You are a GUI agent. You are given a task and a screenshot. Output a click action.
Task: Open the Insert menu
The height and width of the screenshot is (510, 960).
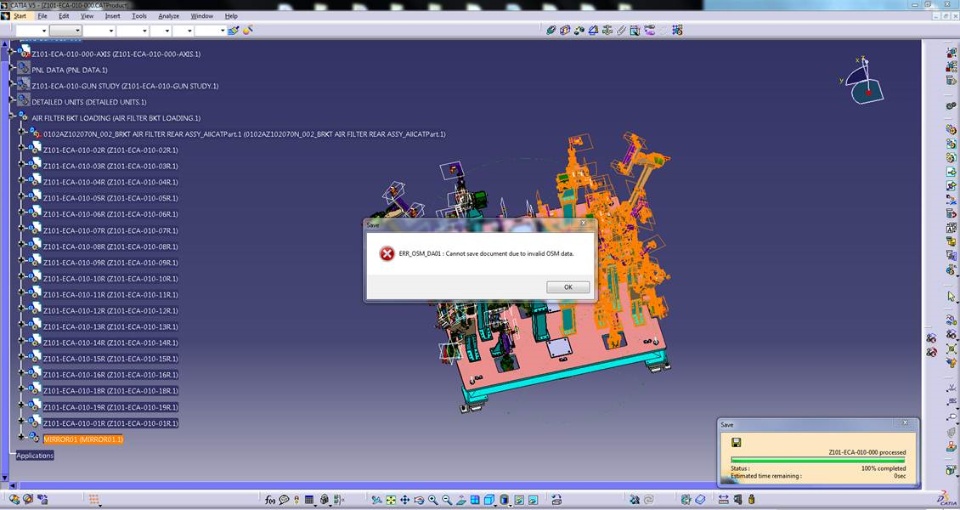coord(113,16)
